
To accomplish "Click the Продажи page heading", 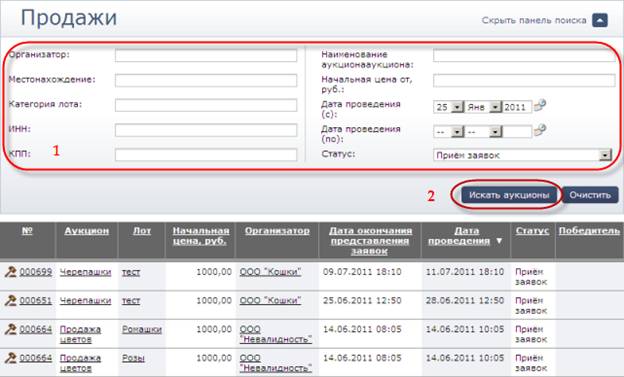I will coord(68,18).
